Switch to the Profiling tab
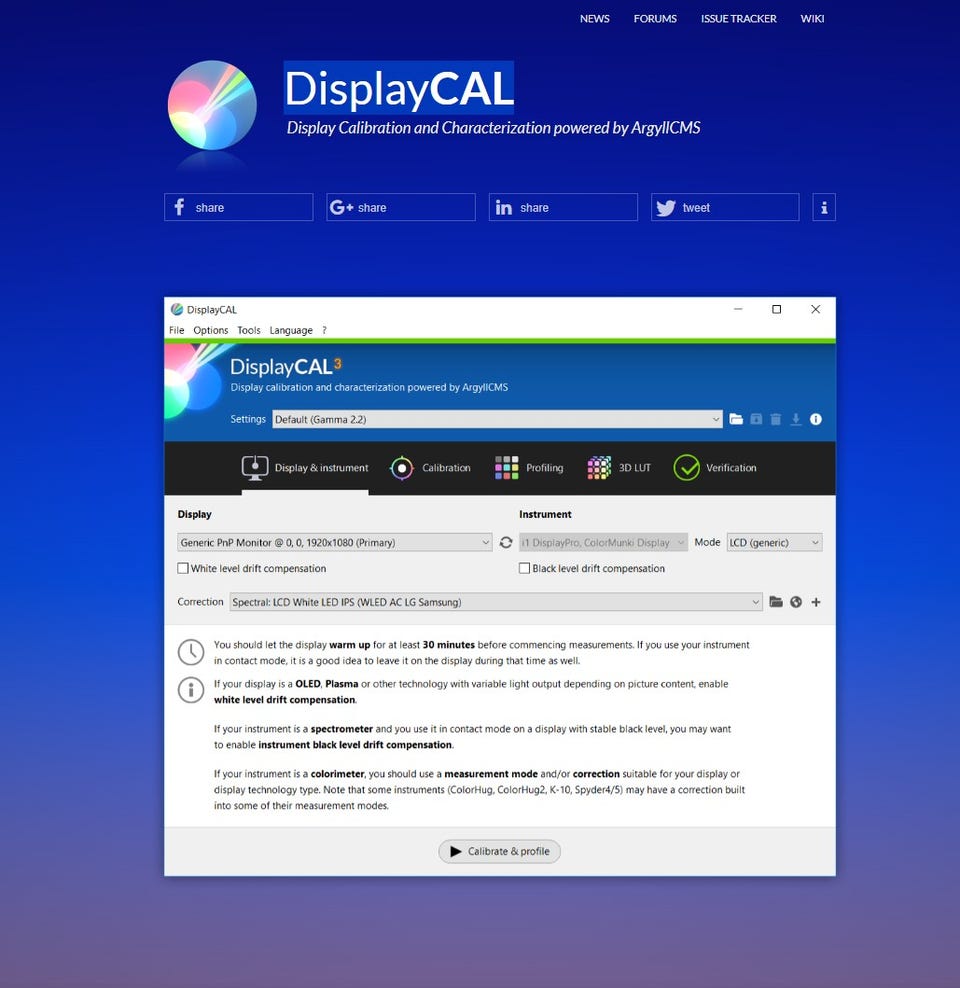 click(x=529, y=468)
